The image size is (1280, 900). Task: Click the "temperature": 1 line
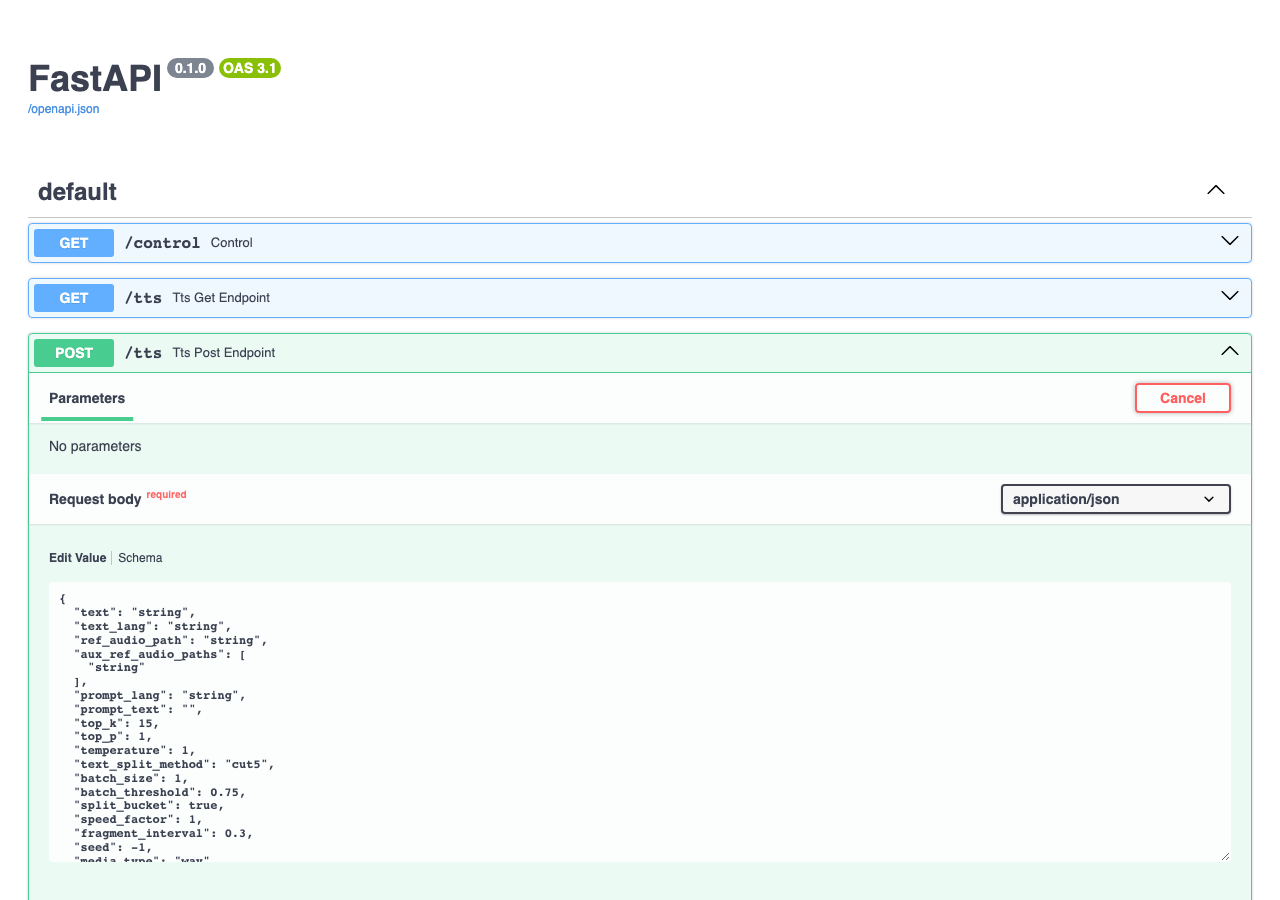tap(134, 750)
